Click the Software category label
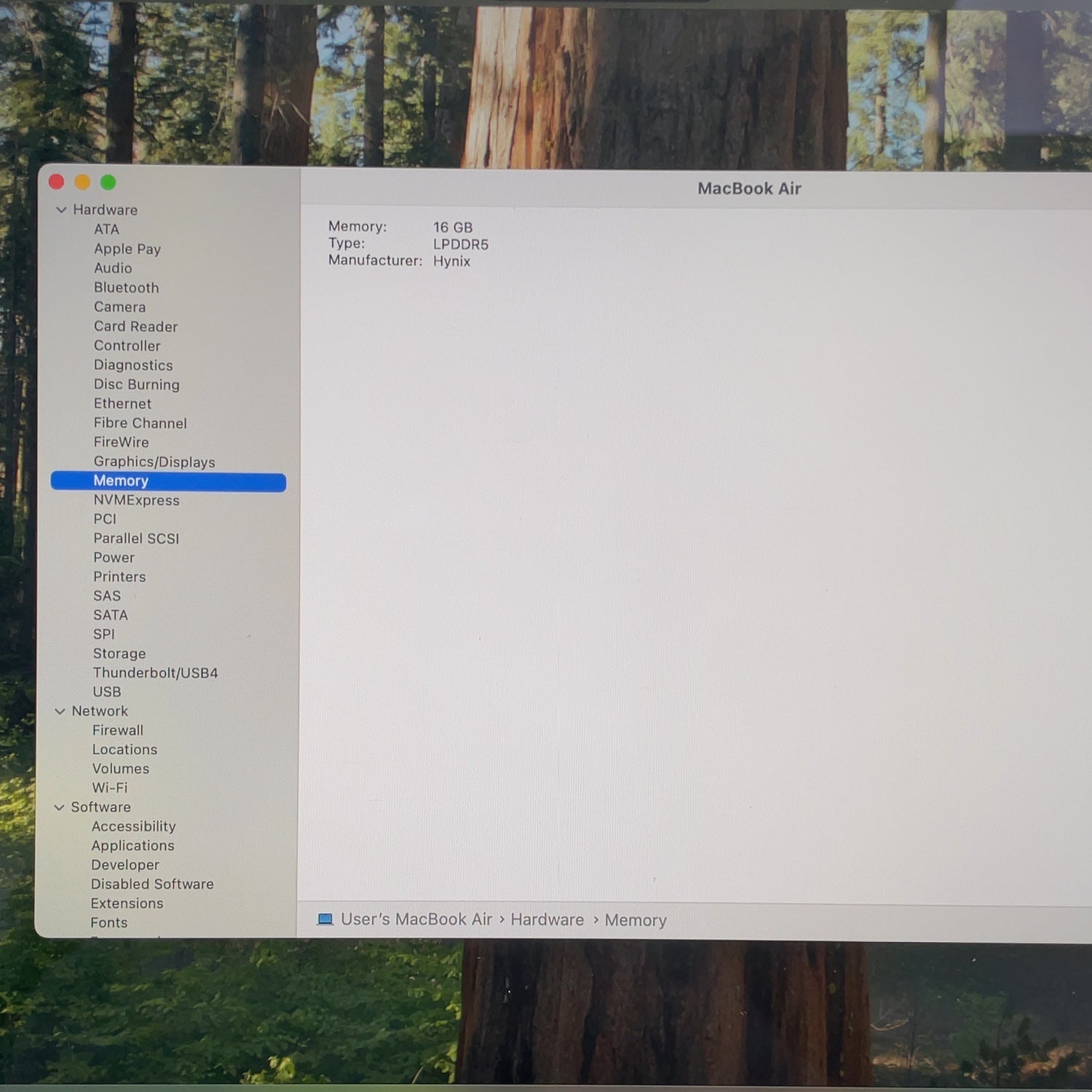 coord(100,807)
